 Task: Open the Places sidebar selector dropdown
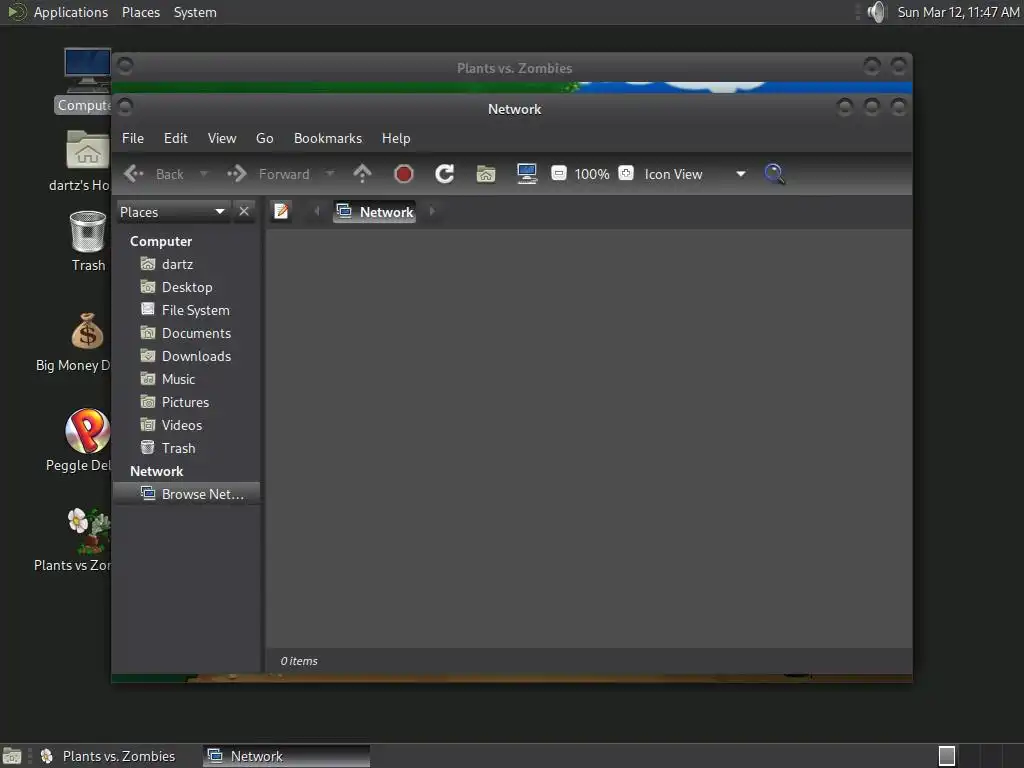(x=173, y=212)
